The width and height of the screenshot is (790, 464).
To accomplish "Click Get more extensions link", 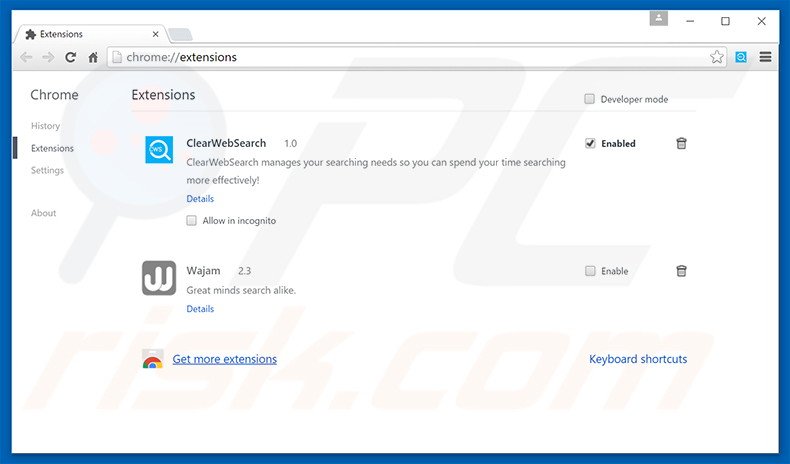I will (225, 359).
